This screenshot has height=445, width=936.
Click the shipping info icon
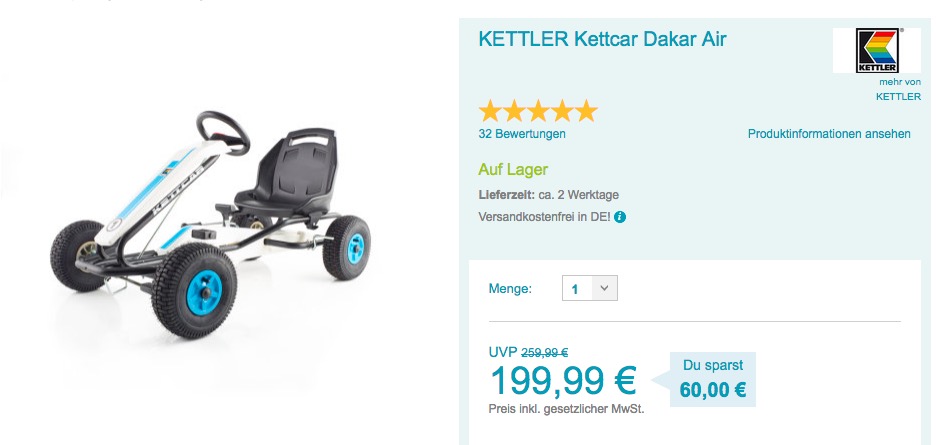(x=620, y=217)
